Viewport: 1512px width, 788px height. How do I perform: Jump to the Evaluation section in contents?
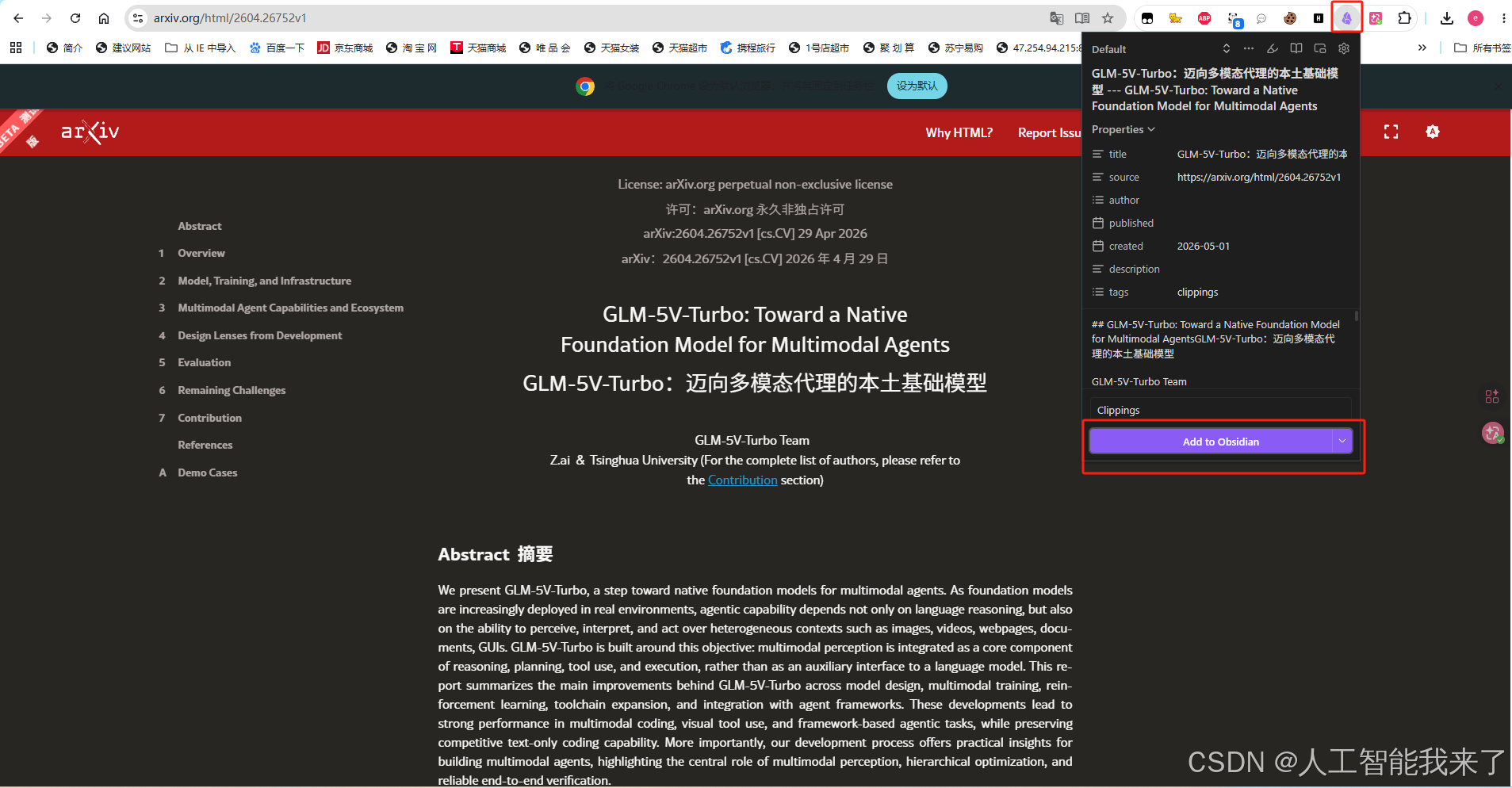205,362
